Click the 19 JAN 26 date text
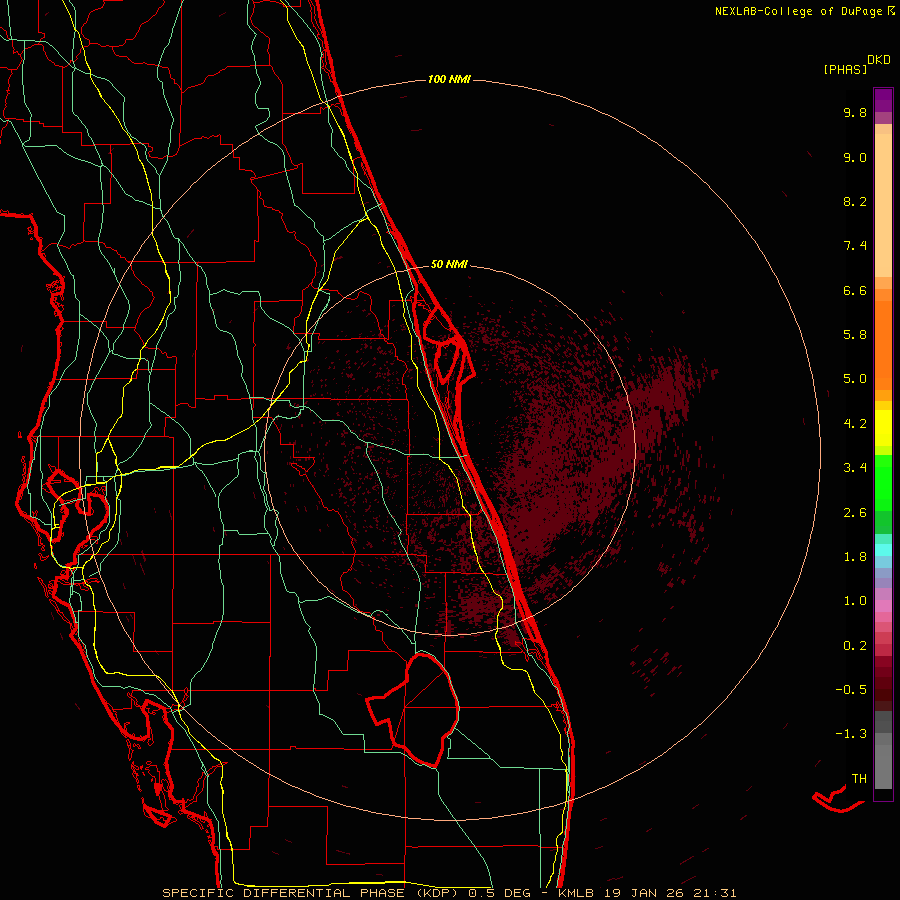Viewport: 900px width, 900px height. click(x=643, y=893)
